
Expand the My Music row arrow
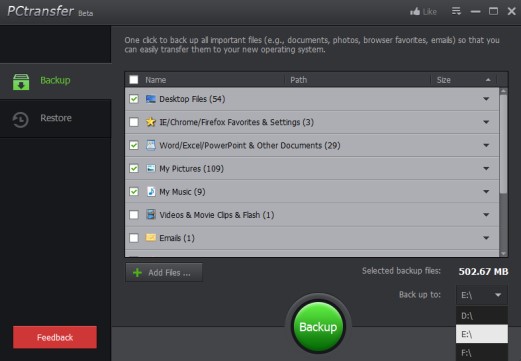[486, 192]
